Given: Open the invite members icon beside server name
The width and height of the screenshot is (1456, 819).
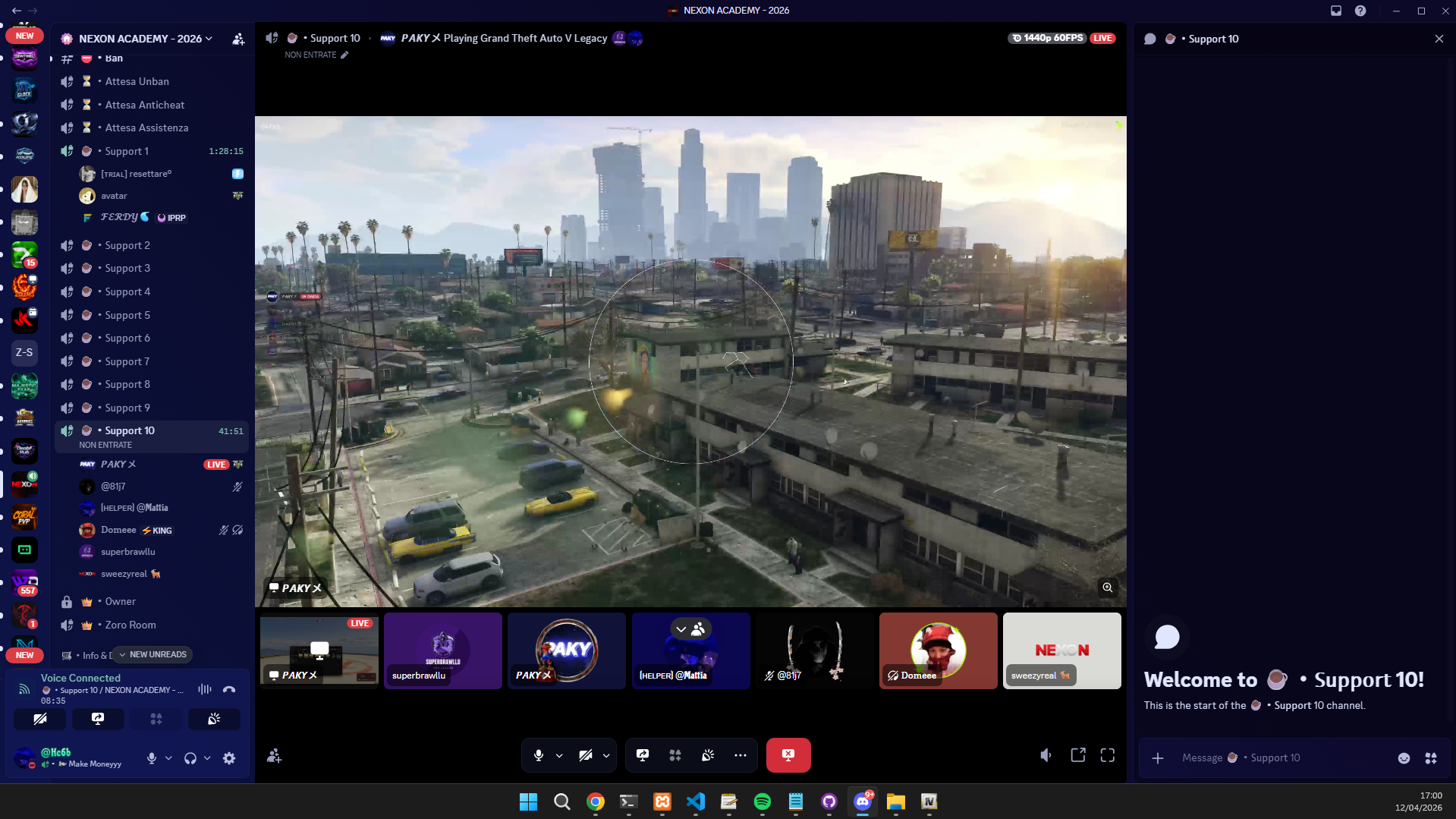Looking at the screenshot, I should pos(238,39).
